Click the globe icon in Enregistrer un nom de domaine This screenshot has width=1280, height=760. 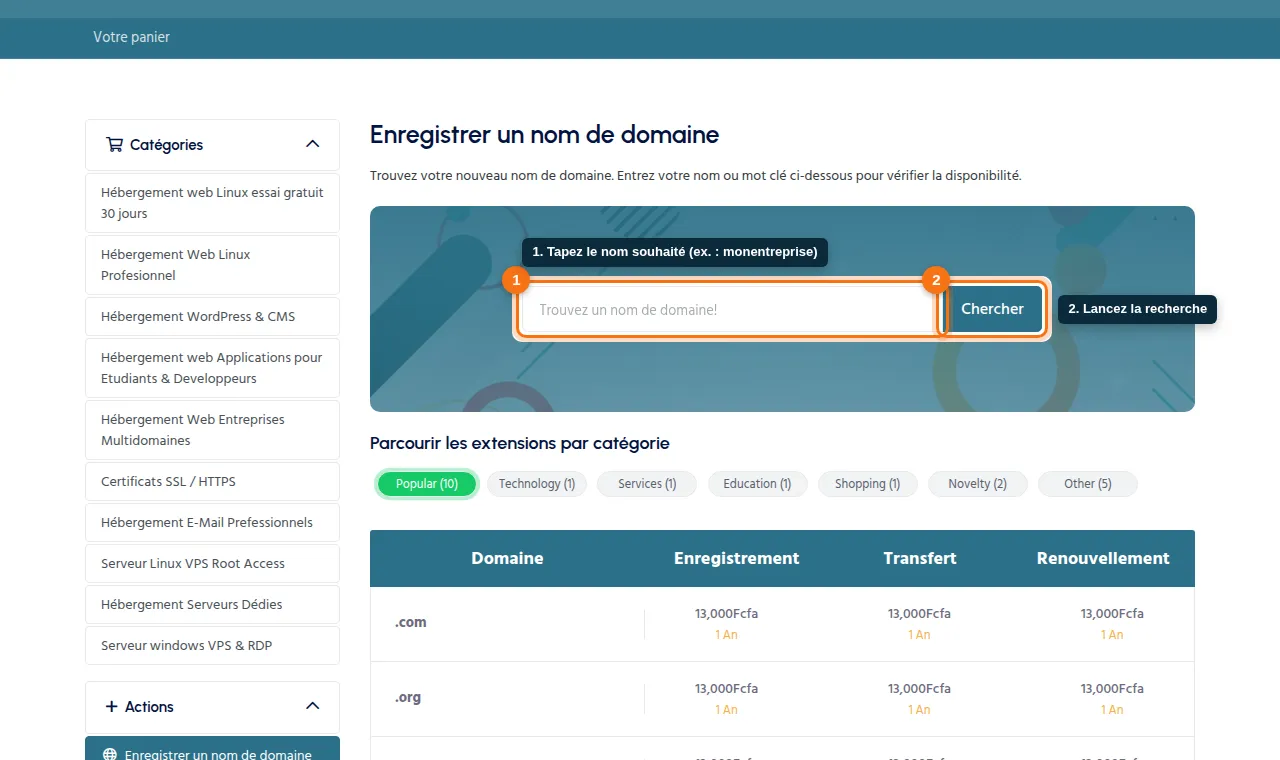pos(110,755)
